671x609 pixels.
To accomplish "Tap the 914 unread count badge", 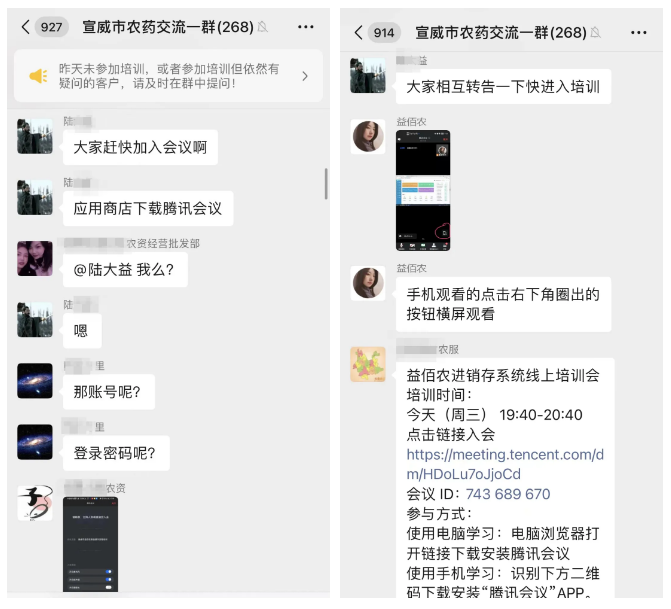I will coord(384,33).
